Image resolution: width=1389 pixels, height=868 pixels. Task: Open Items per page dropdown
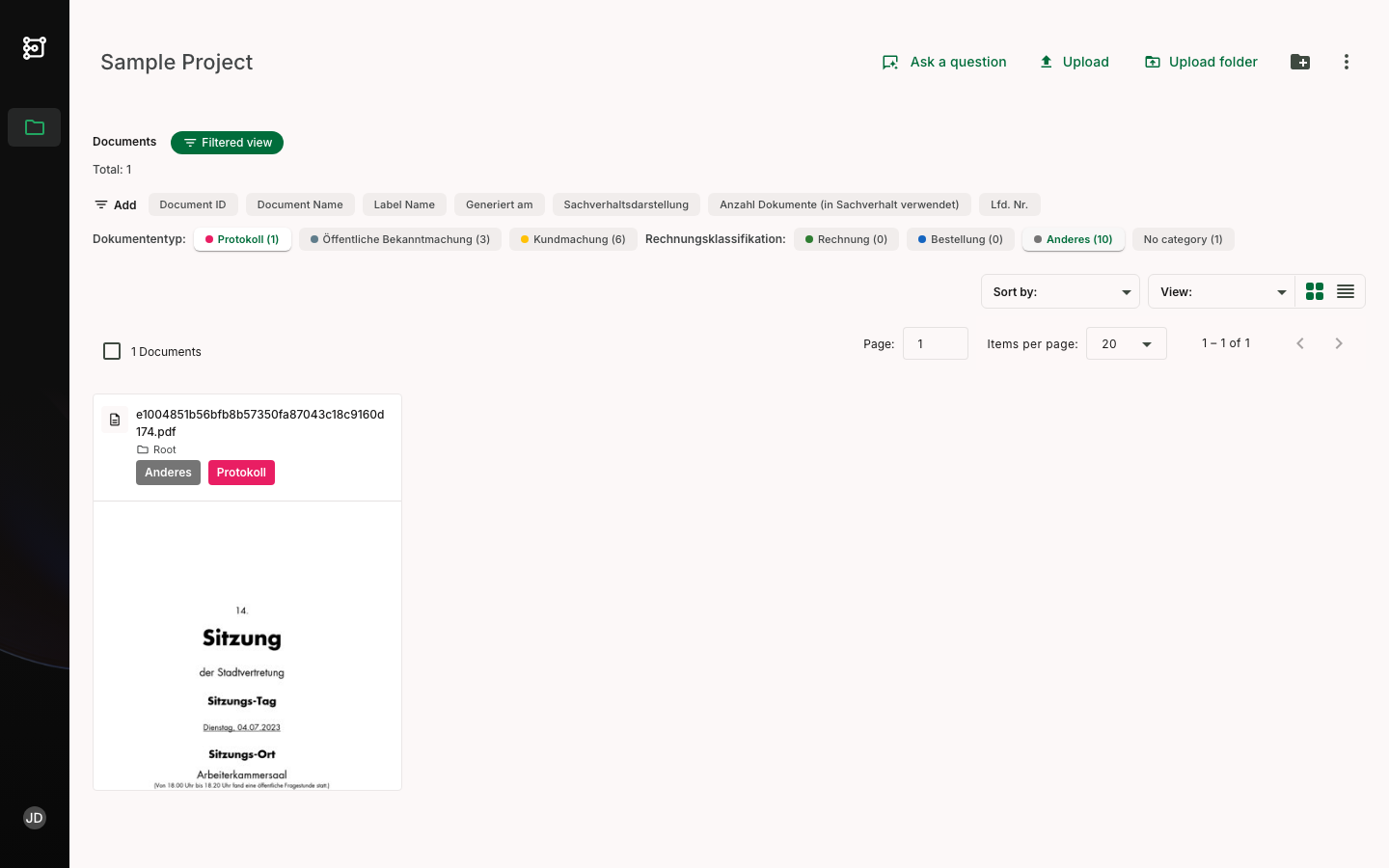[1126, 343]
